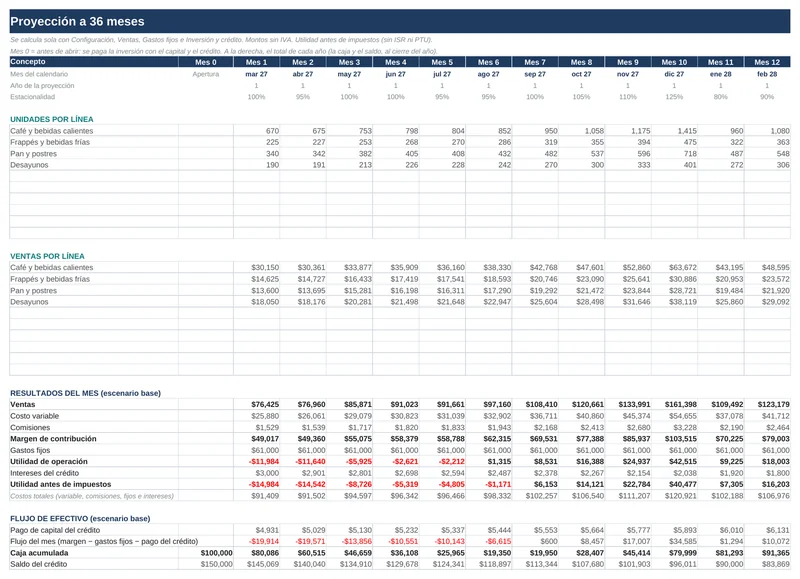Select the "dic 27" calendar month cell
800x579 pixels.
(x=674, y=74)
